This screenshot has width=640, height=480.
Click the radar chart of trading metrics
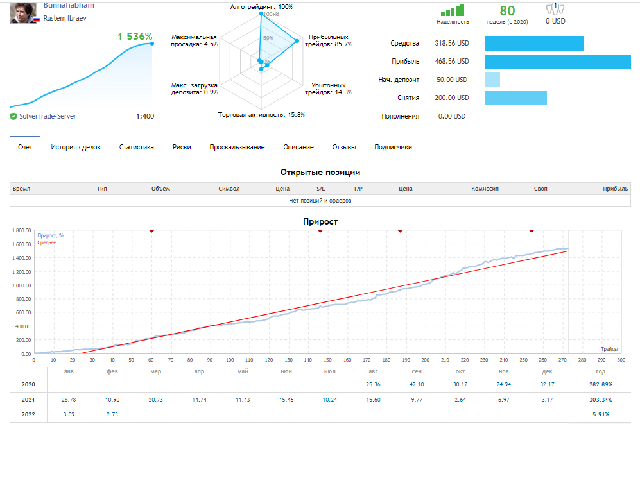point(266,58)
